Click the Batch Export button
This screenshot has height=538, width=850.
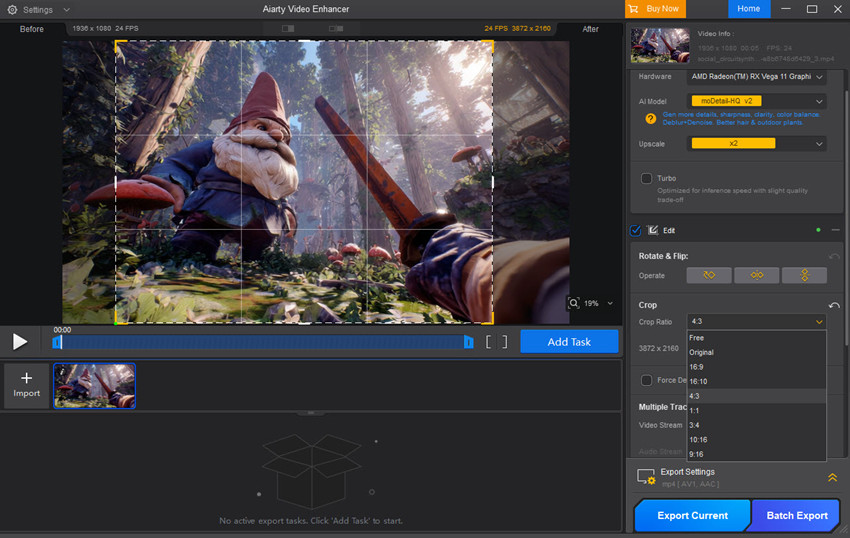796,515
